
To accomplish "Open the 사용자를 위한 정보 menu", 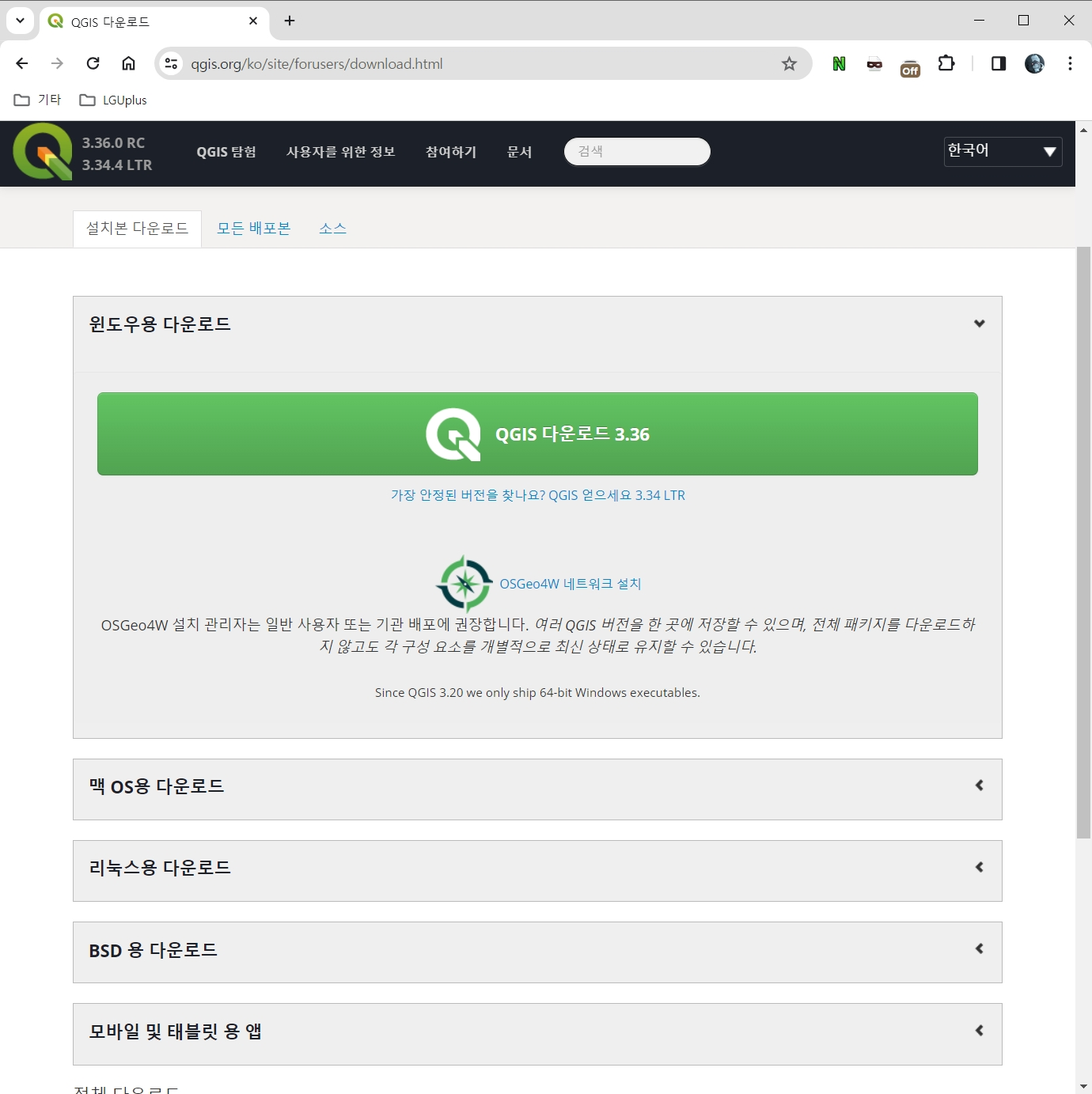I will click(x=340, y=152).
